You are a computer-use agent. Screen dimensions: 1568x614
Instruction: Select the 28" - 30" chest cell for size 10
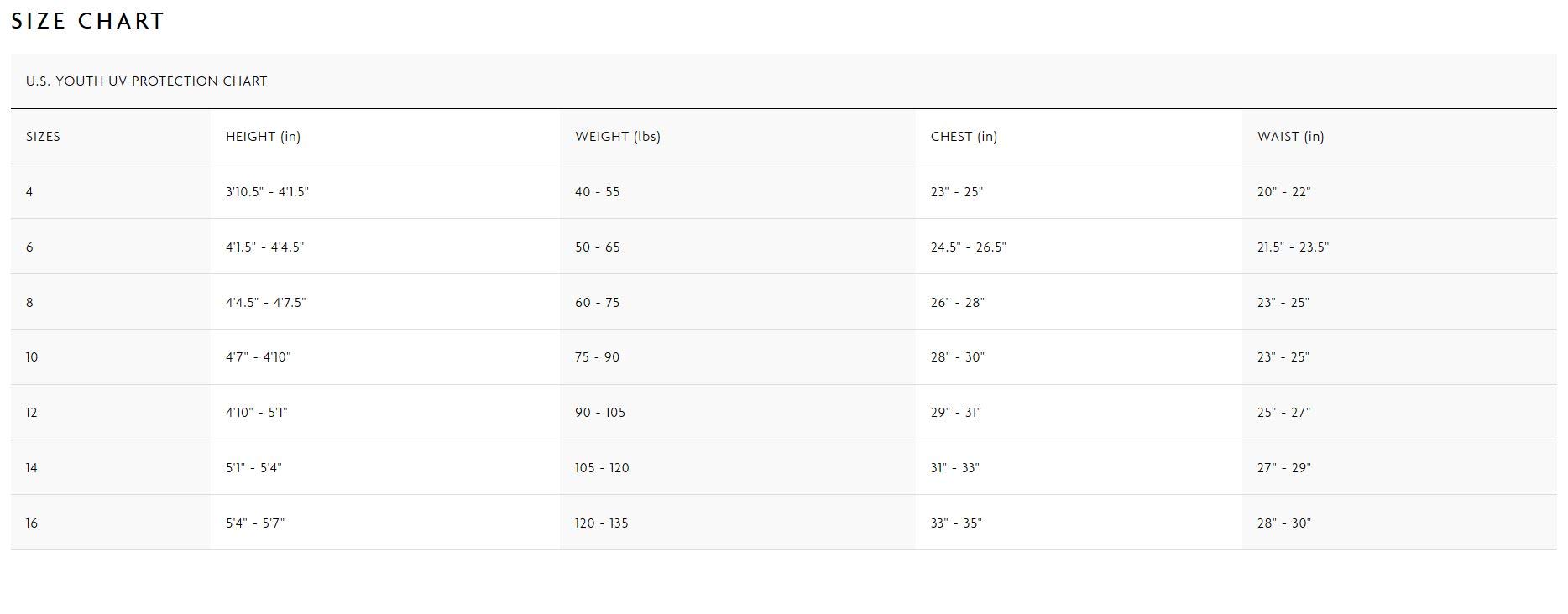(x=957, y=357)
